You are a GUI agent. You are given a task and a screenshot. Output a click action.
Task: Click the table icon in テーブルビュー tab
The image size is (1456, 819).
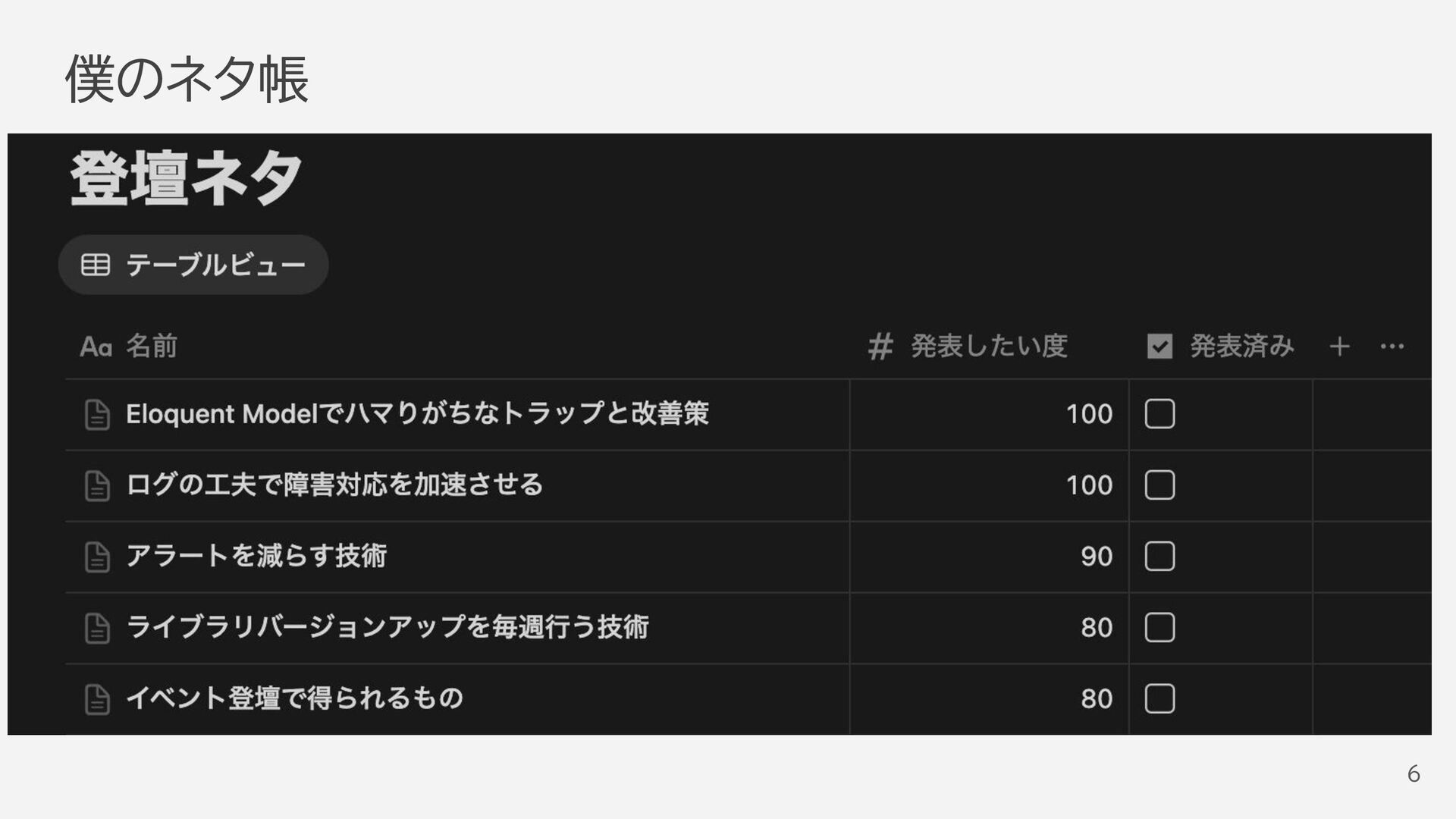point(96,265)
